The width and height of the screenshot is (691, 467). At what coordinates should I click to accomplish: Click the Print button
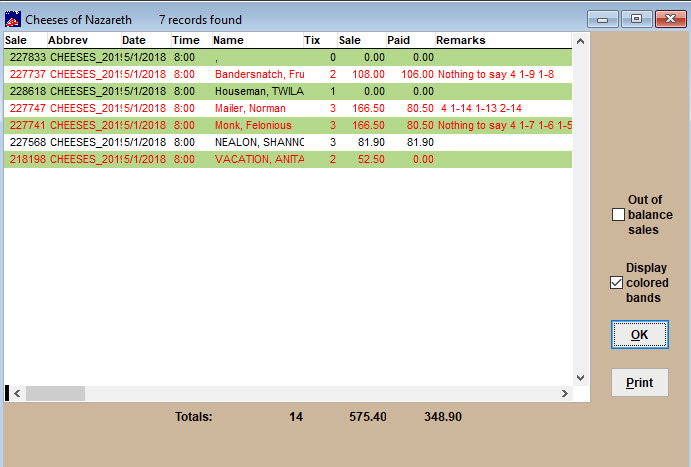pos(639,382)
